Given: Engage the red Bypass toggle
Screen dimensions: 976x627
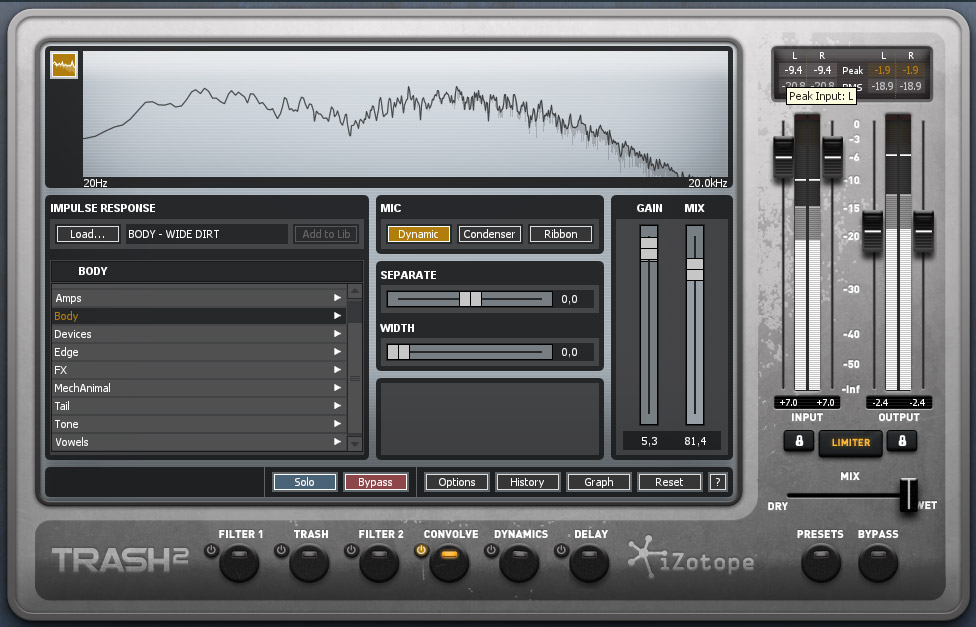Looking at the screenshot, I should tap(376, 481).
